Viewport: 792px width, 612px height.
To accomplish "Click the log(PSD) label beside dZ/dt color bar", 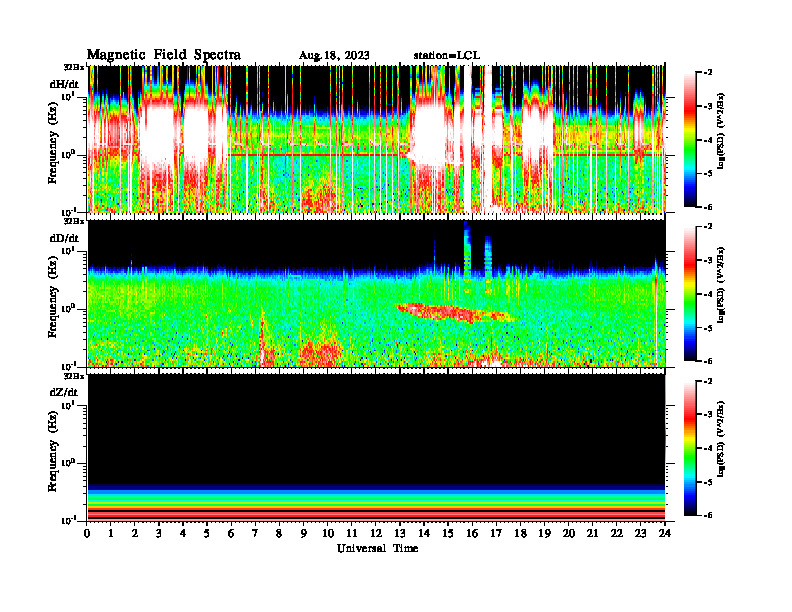I will [x=721, y=439].
